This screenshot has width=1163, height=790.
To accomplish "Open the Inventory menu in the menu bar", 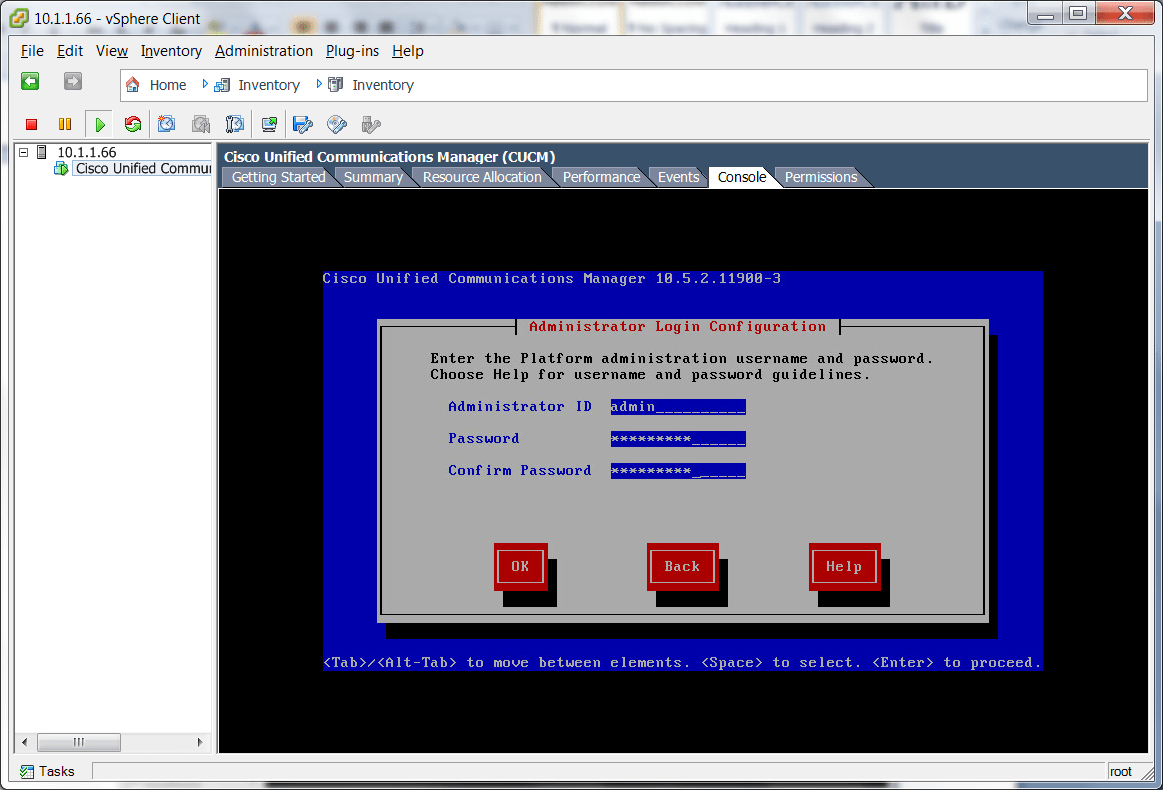I will [171, 51].
